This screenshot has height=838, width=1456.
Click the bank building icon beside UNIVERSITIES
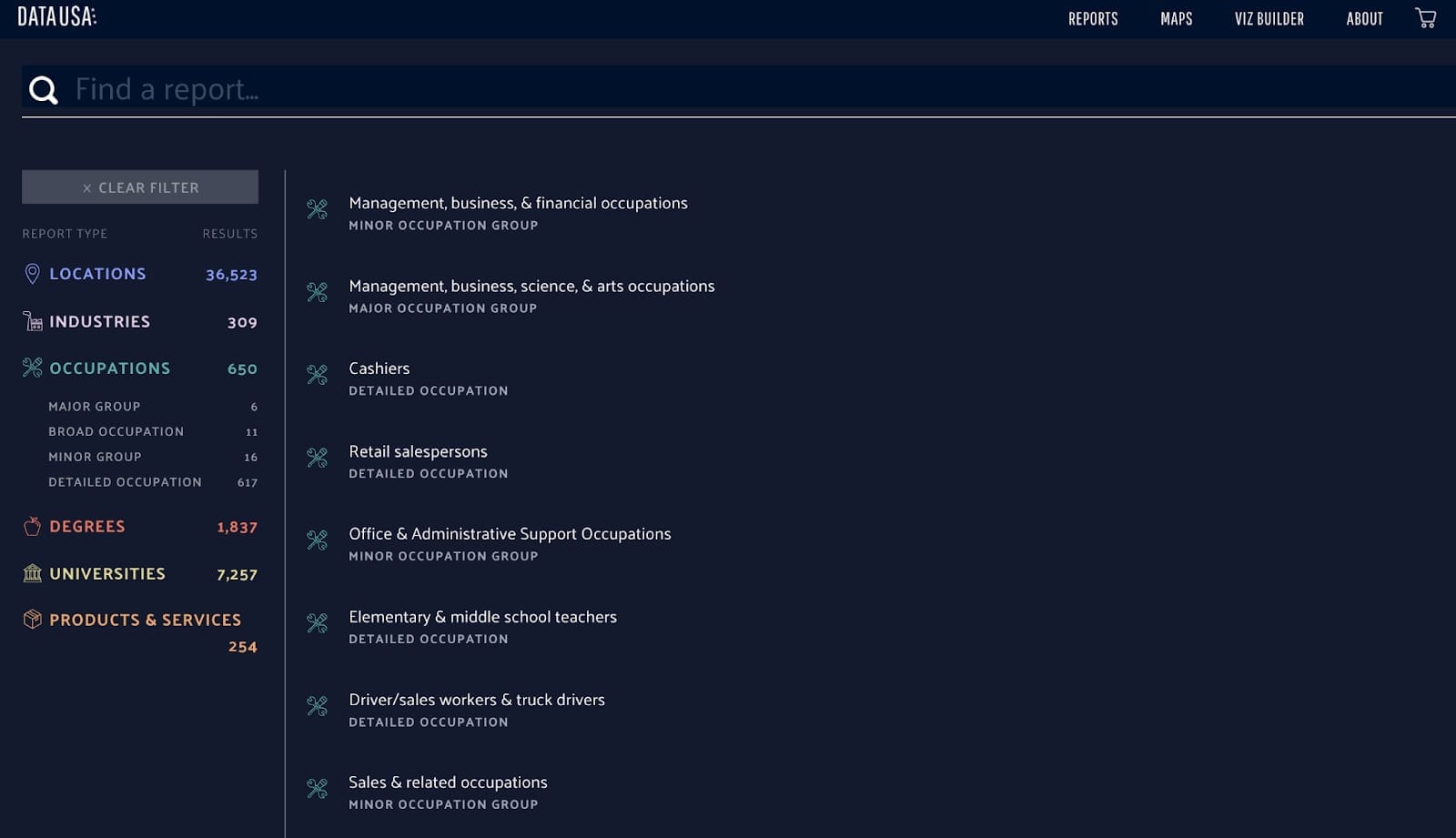tap(33, 572)
